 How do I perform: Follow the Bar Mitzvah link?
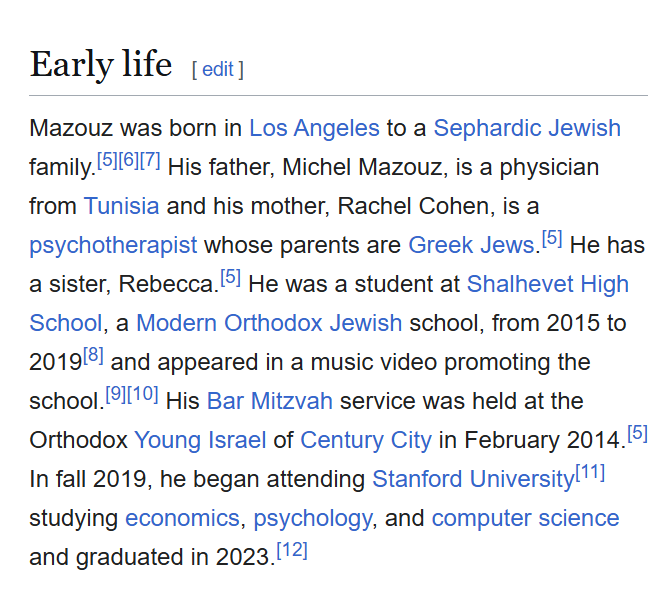click(270, 401)
